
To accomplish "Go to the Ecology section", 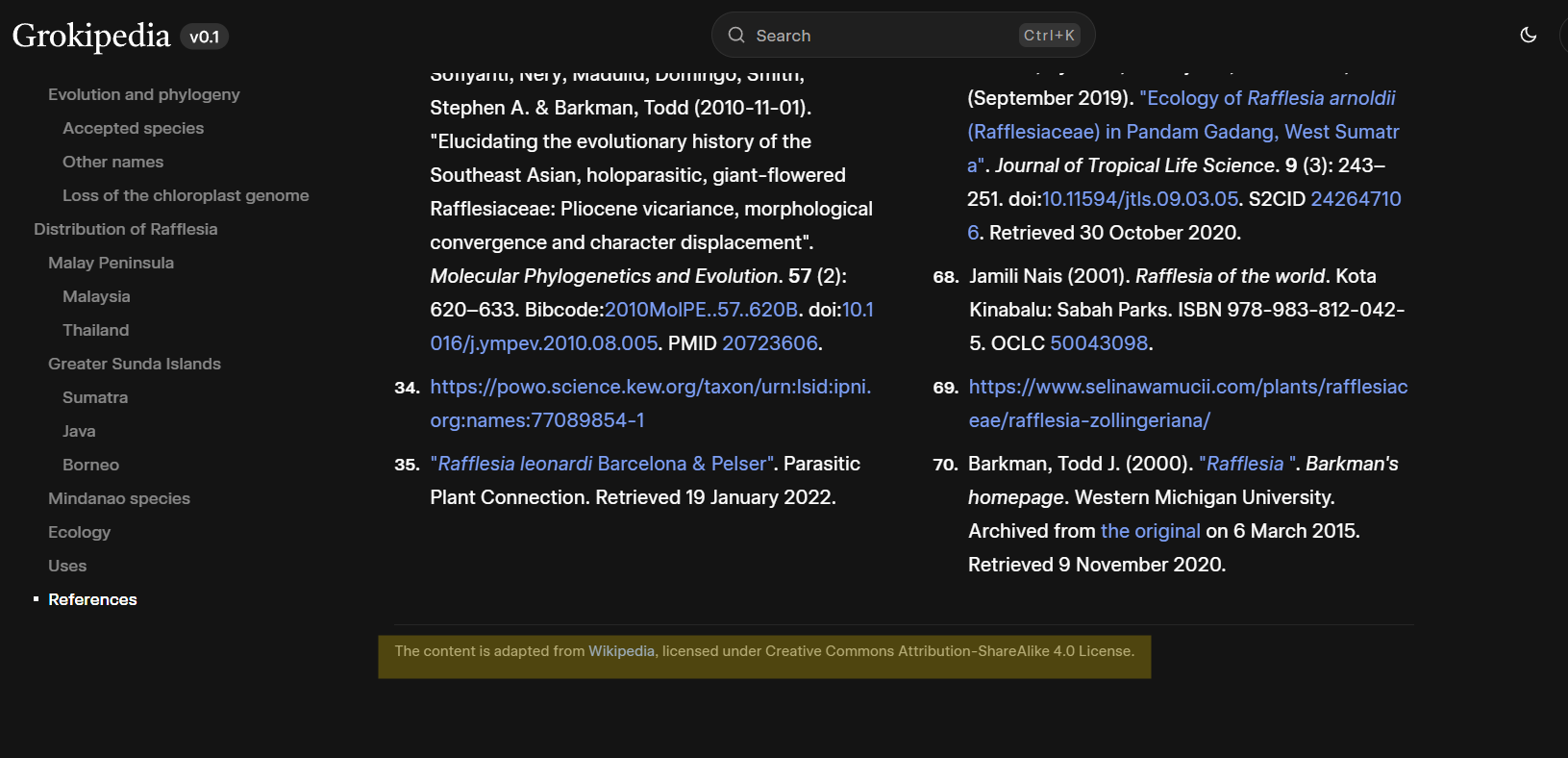I will [x=79, y=532].
